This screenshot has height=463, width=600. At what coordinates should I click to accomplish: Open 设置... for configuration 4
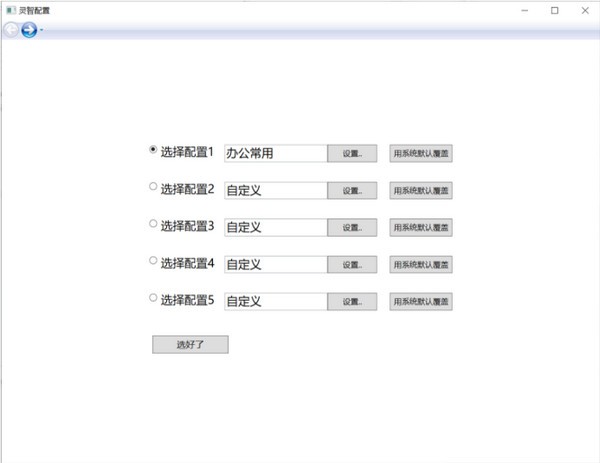352,264
